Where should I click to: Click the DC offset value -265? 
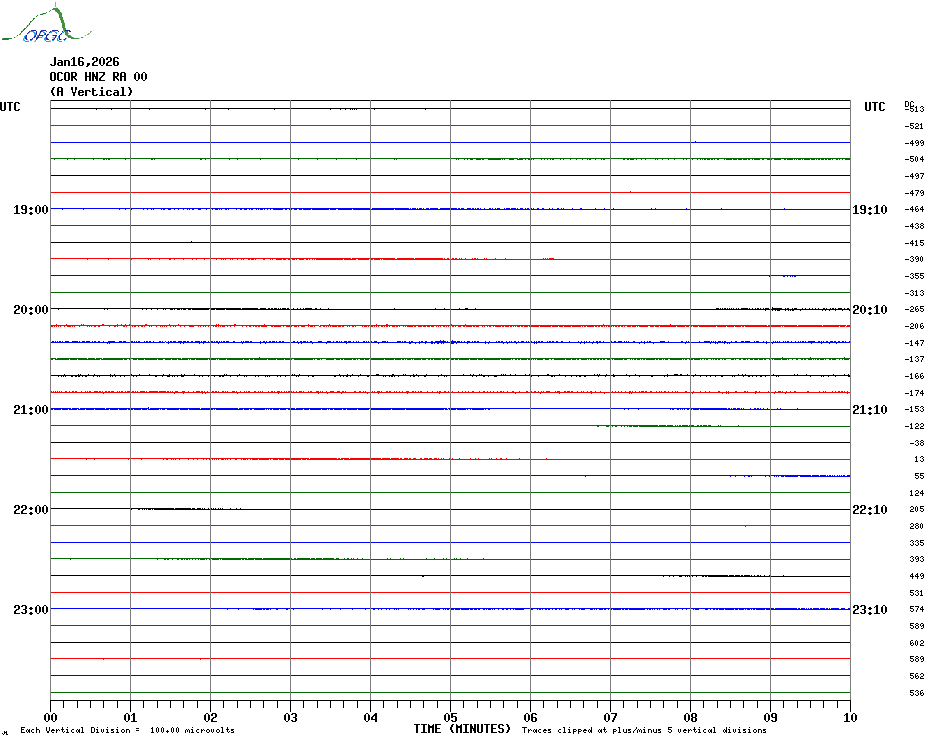(x=914, y=310)
